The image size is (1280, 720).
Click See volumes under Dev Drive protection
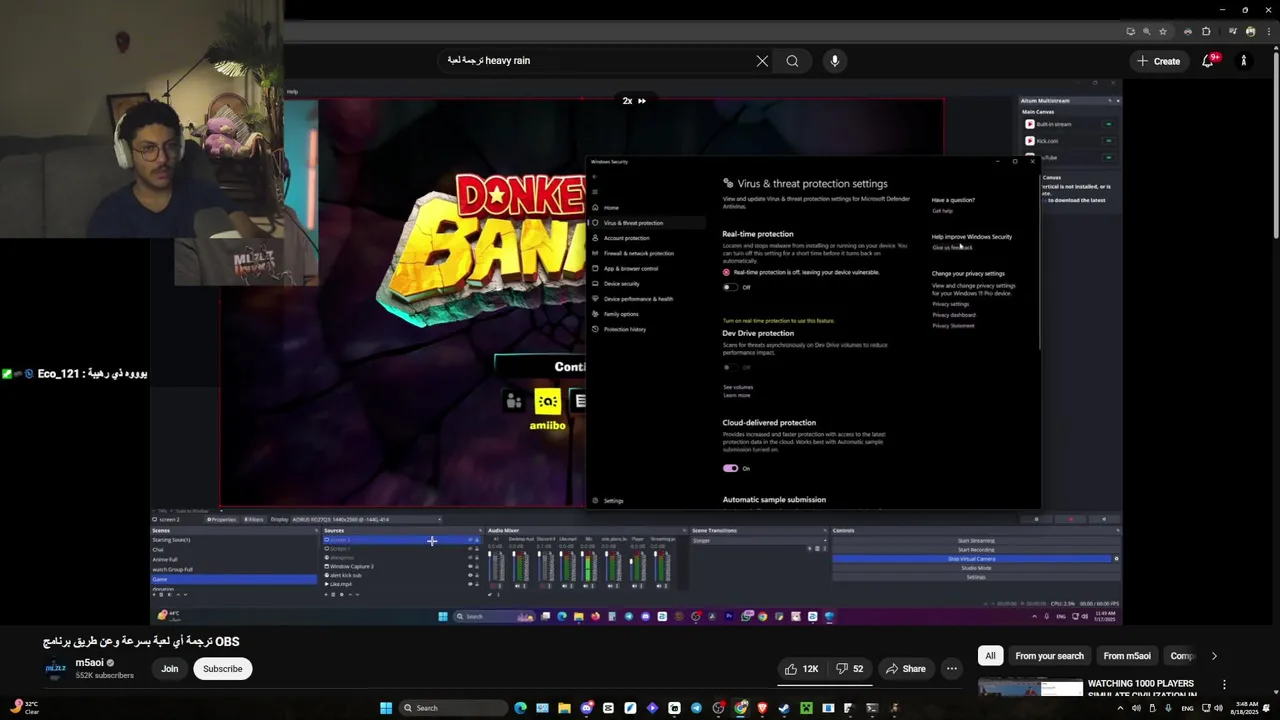738,387
